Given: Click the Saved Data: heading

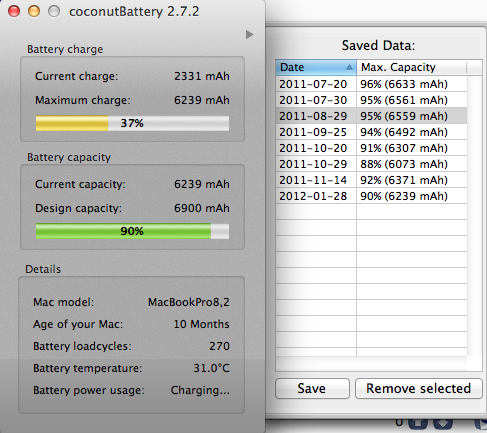Looking at the screenshot, I should click(x=378, y=45).
